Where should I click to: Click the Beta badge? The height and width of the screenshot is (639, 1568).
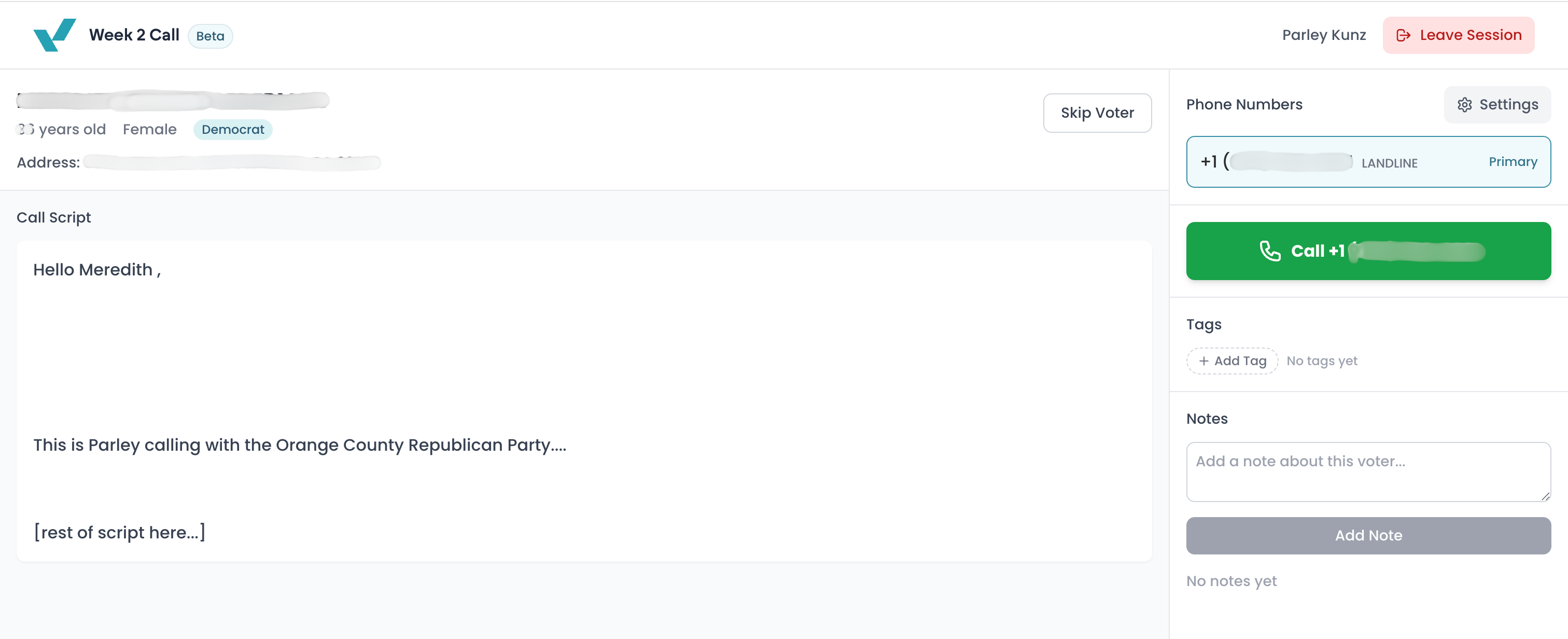(x=210, y=36)
